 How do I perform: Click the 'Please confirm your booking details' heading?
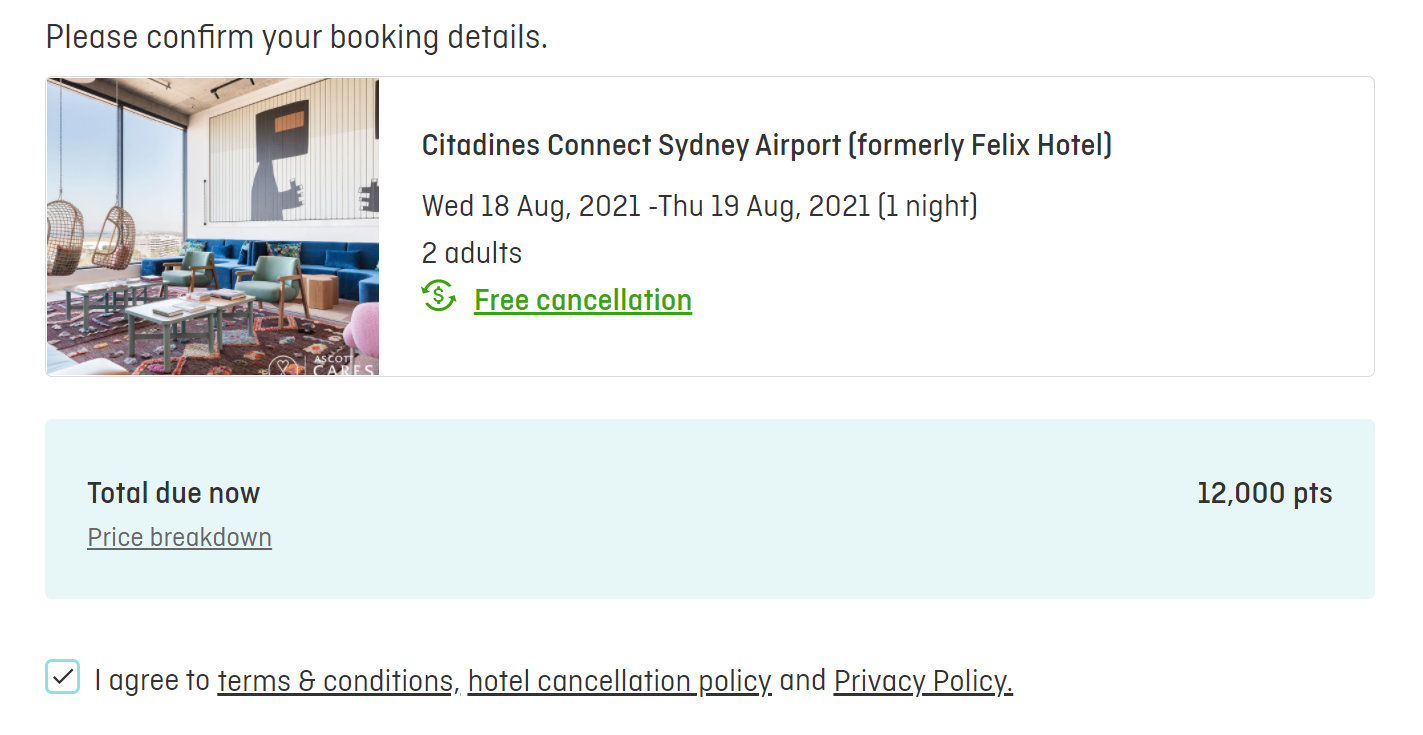297,37
